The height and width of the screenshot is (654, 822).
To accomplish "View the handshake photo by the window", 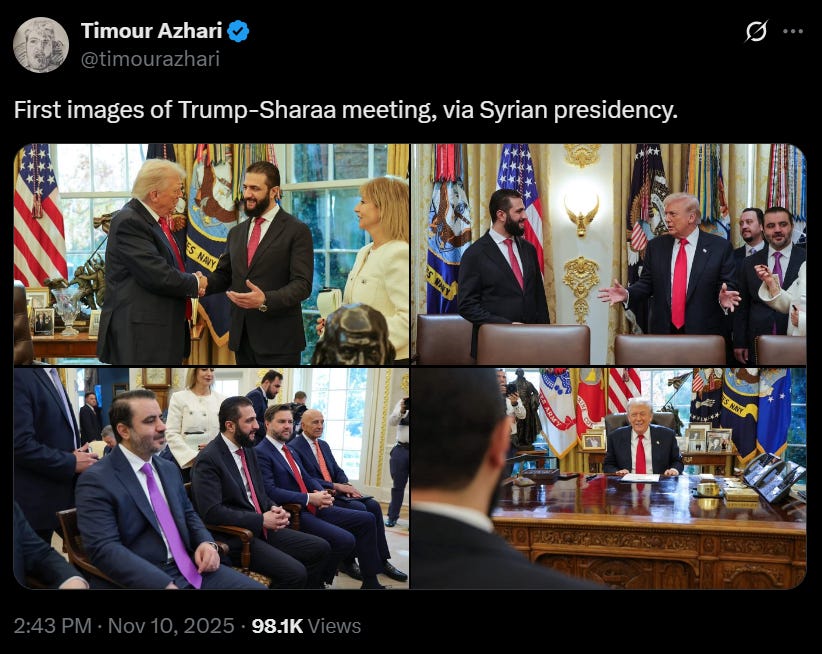I will tap(211, 254).
